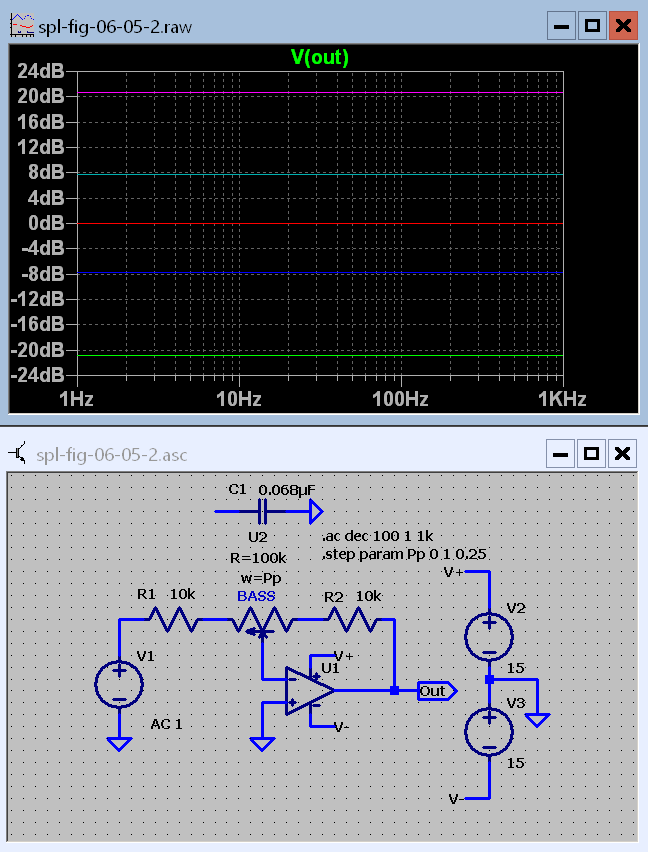
Task: Click the ground symbol below V1
Action: tap(119, 743)
